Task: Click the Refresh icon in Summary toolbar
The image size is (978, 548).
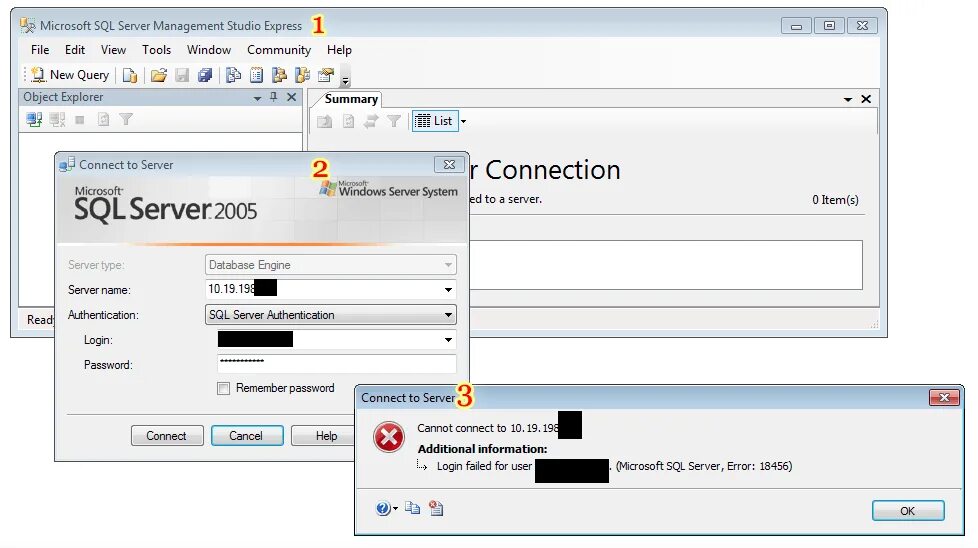Action: coord(349,121)
